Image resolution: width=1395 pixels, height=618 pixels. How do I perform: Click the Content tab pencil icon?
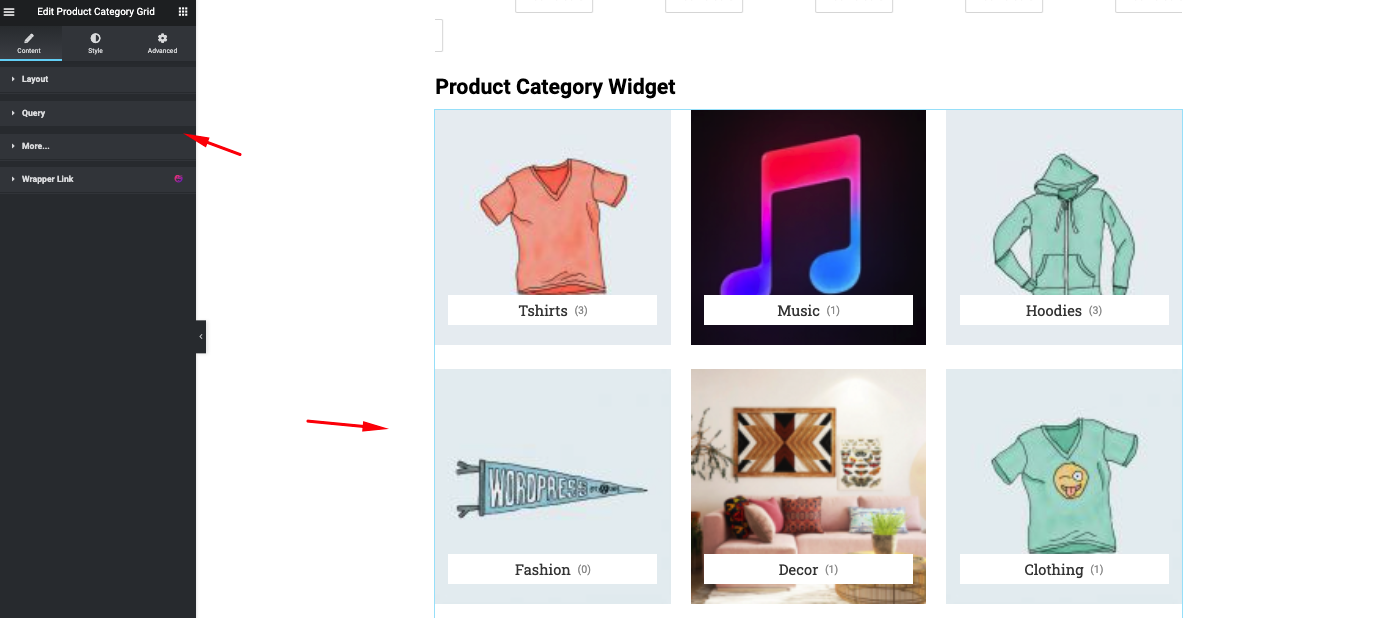click(x=29, y=37)
